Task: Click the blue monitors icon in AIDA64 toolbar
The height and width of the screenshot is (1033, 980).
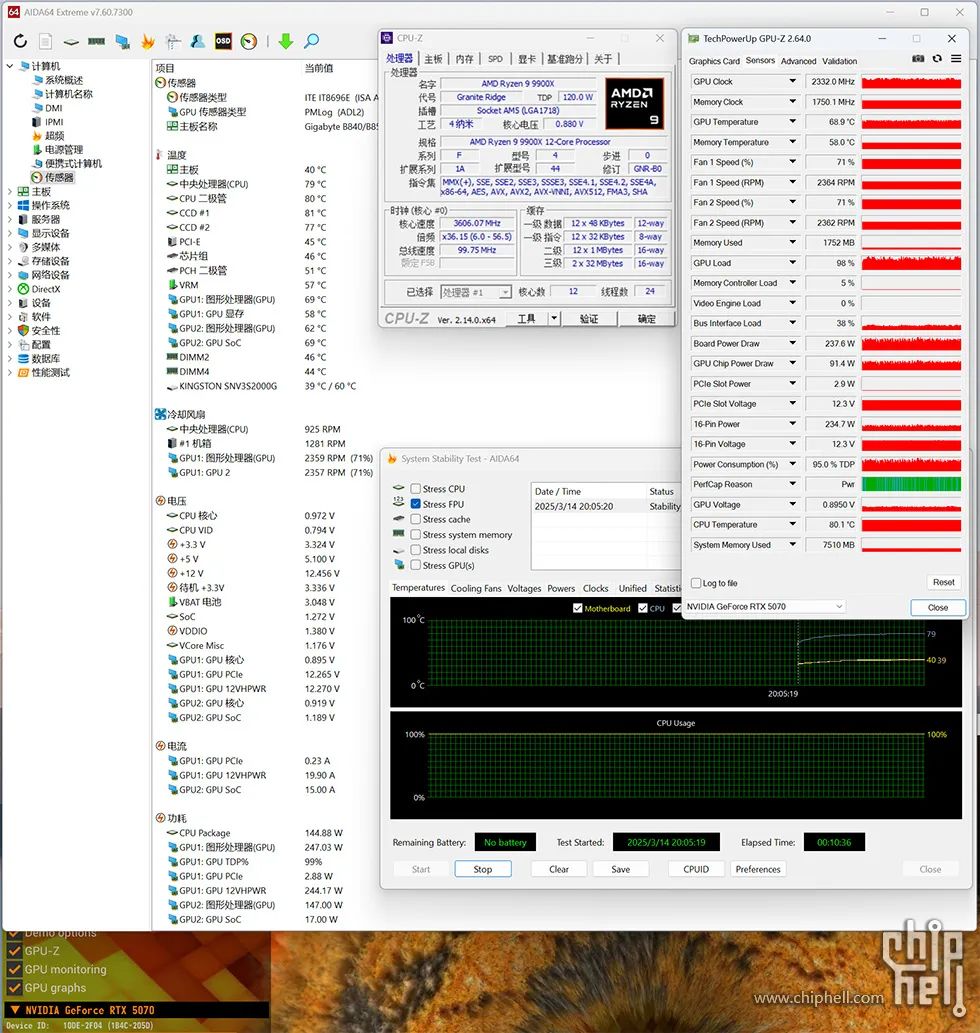Action: (x=122, y=42)
